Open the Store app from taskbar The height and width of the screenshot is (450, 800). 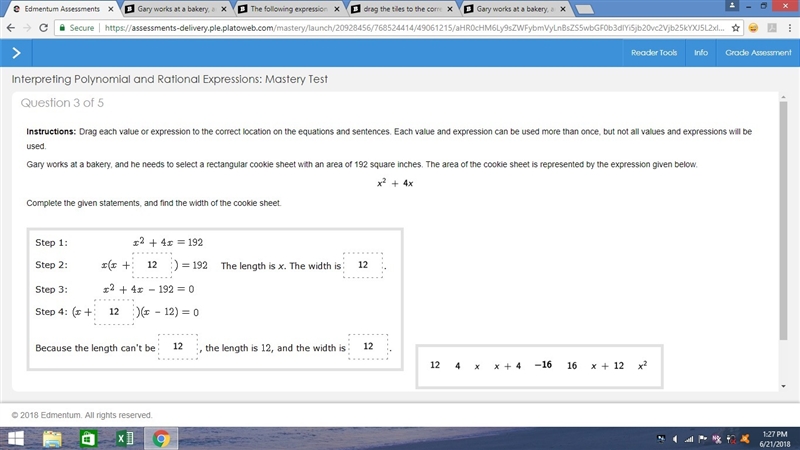[88, 438]
